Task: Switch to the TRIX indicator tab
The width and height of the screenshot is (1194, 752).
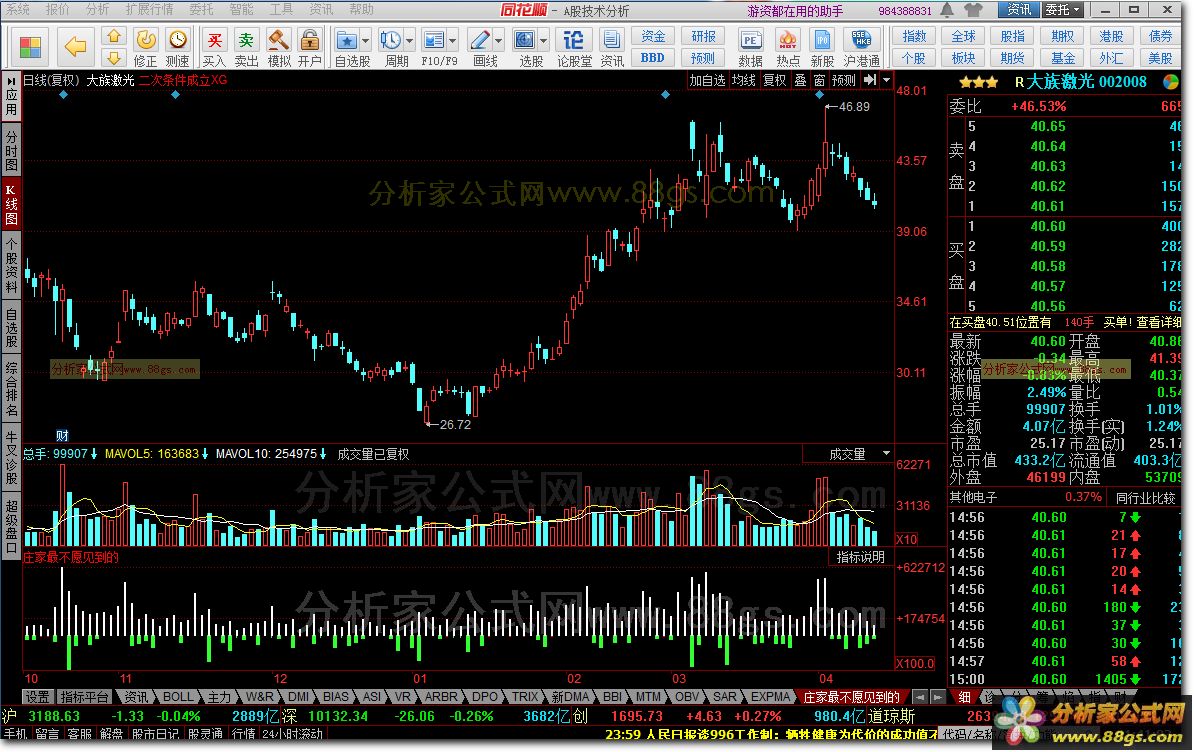Action: coord(525,696)
